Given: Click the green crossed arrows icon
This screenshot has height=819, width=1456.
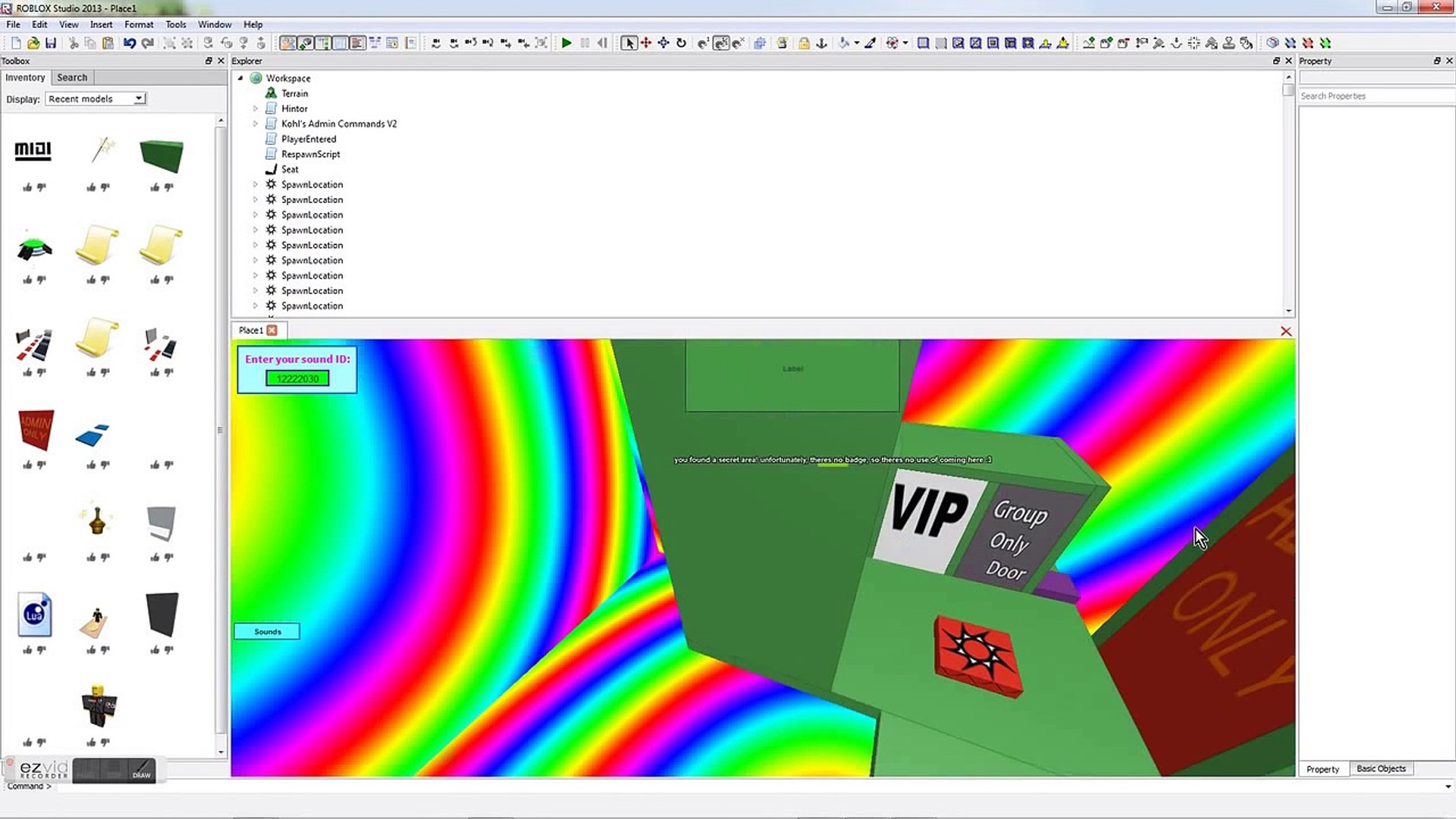Looking at the screenshot, I should [1326, 43].
